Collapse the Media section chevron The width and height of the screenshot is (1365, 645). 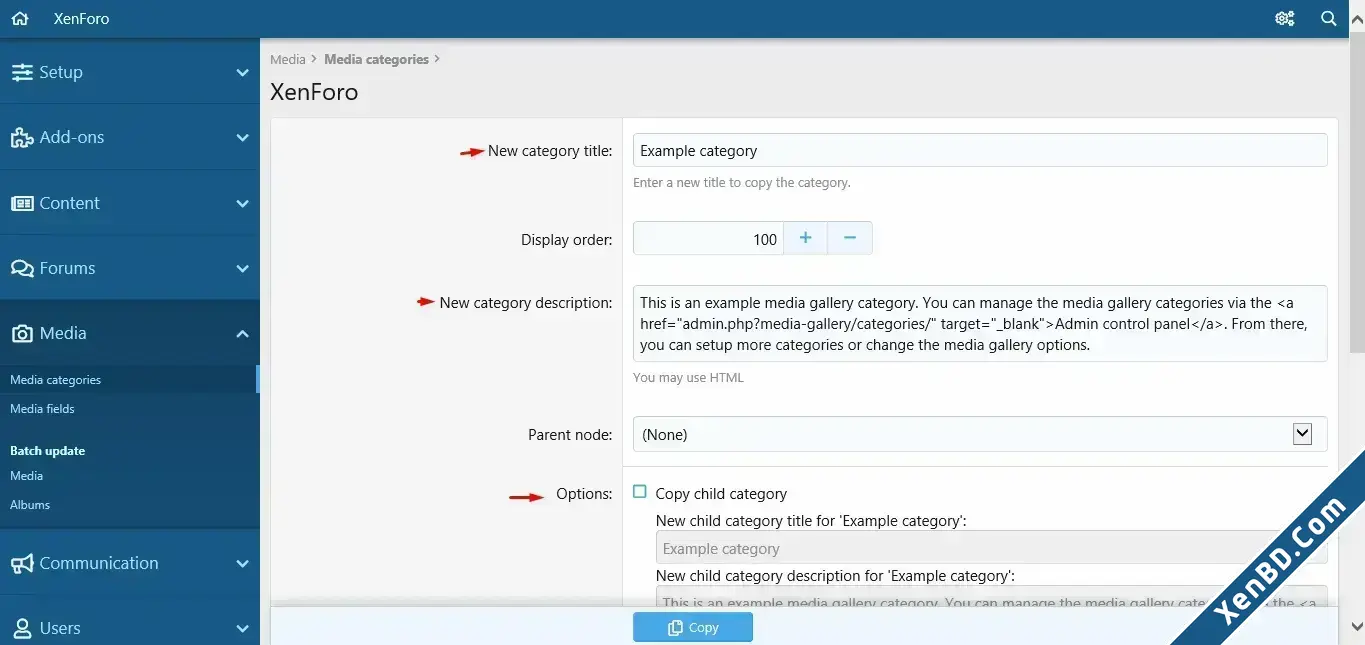pos(242,334)
